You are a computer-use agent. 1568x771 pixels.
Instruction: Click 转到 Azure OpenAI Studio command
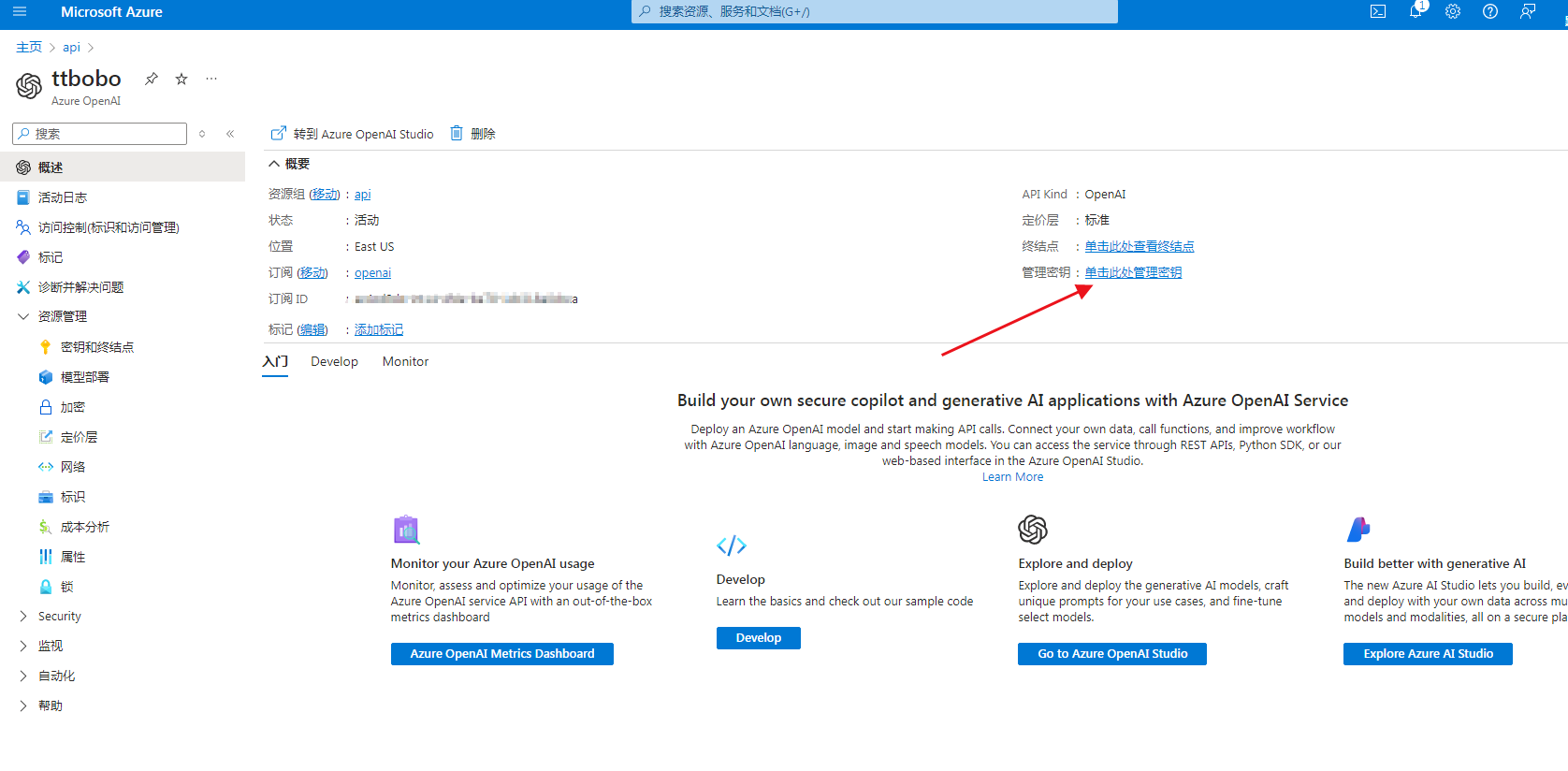coord(353,134)
